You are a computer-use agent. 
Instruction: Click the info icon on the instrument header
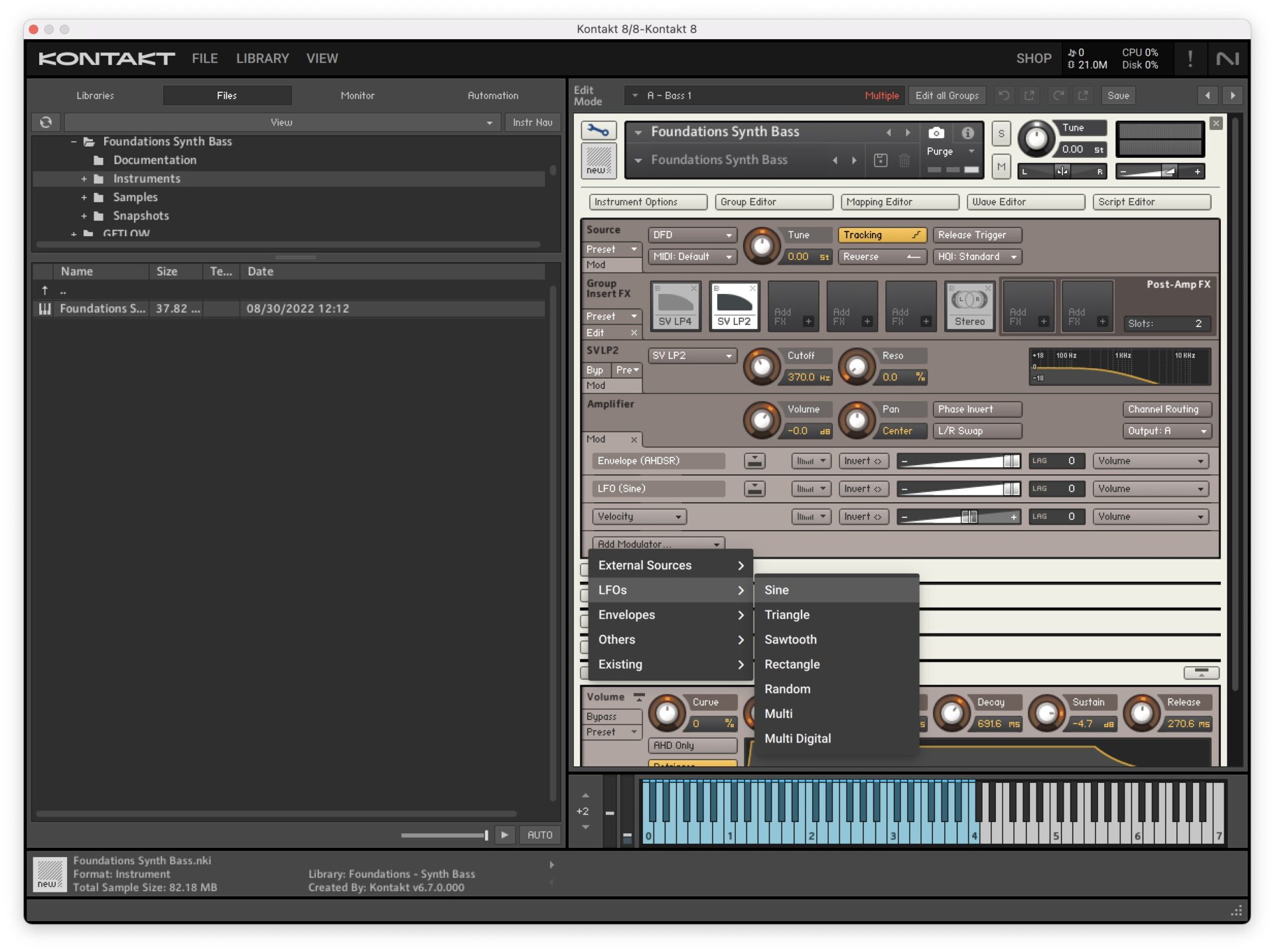pyautogui.click(x=967, y=132)
